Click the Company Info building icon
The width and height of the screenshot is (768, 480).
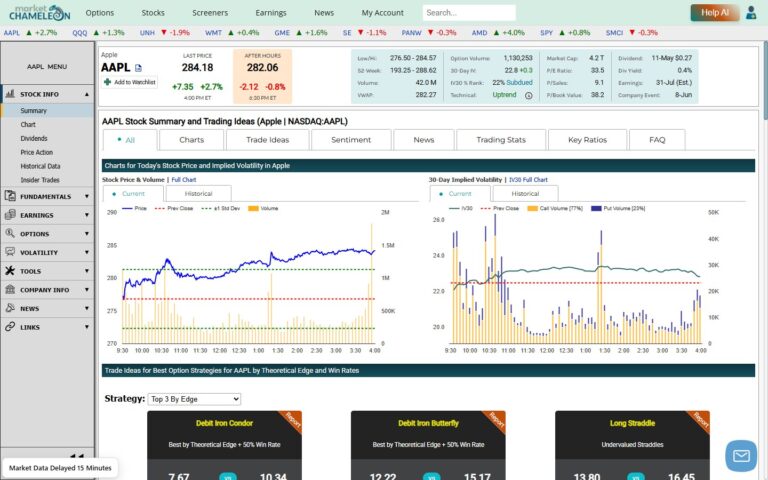click(x=10, y=289)
